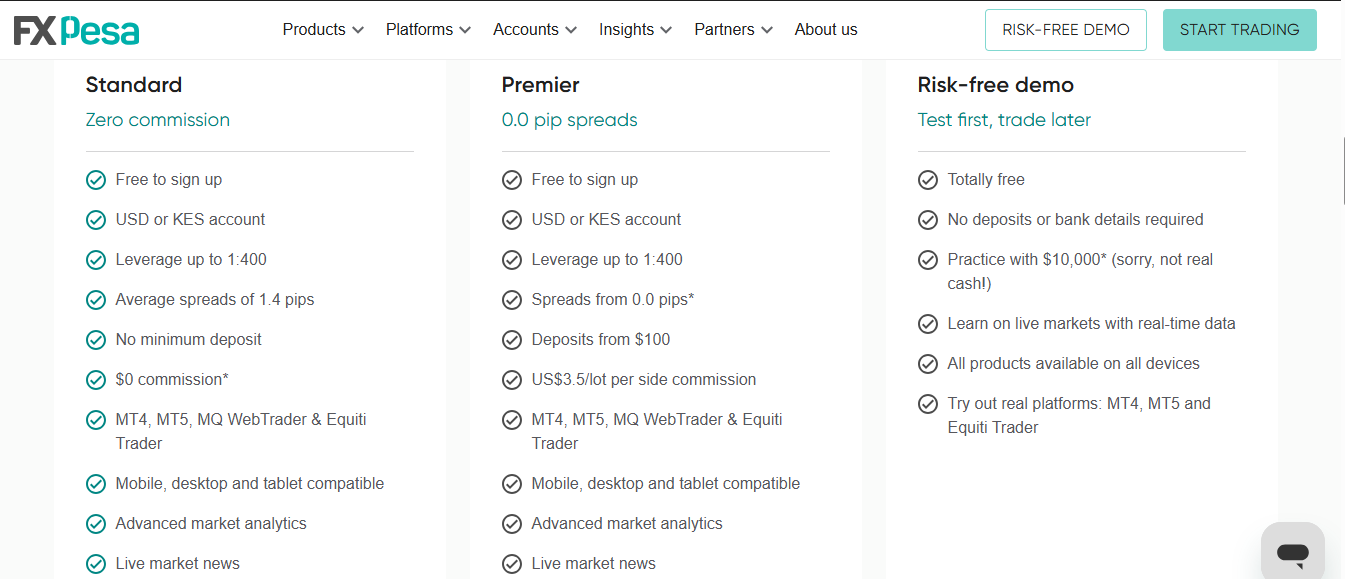Click the '0.0 pip spreads' subtitle
Viewport: 1345px width, 579px height.
(570, 120)
